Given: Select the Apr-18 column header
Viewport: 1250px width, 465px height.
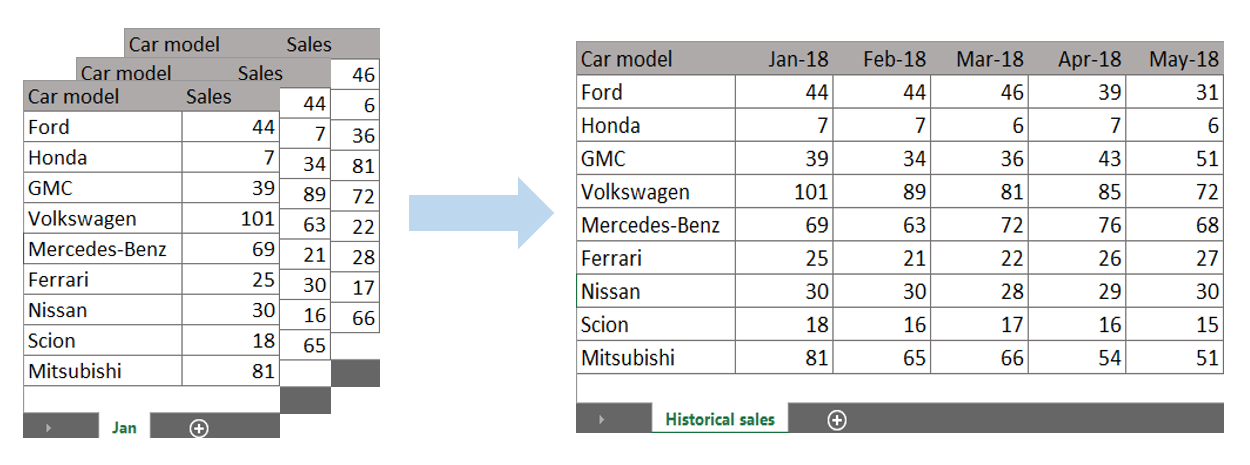Looking at the screenshot, I should click(1077, 59).
